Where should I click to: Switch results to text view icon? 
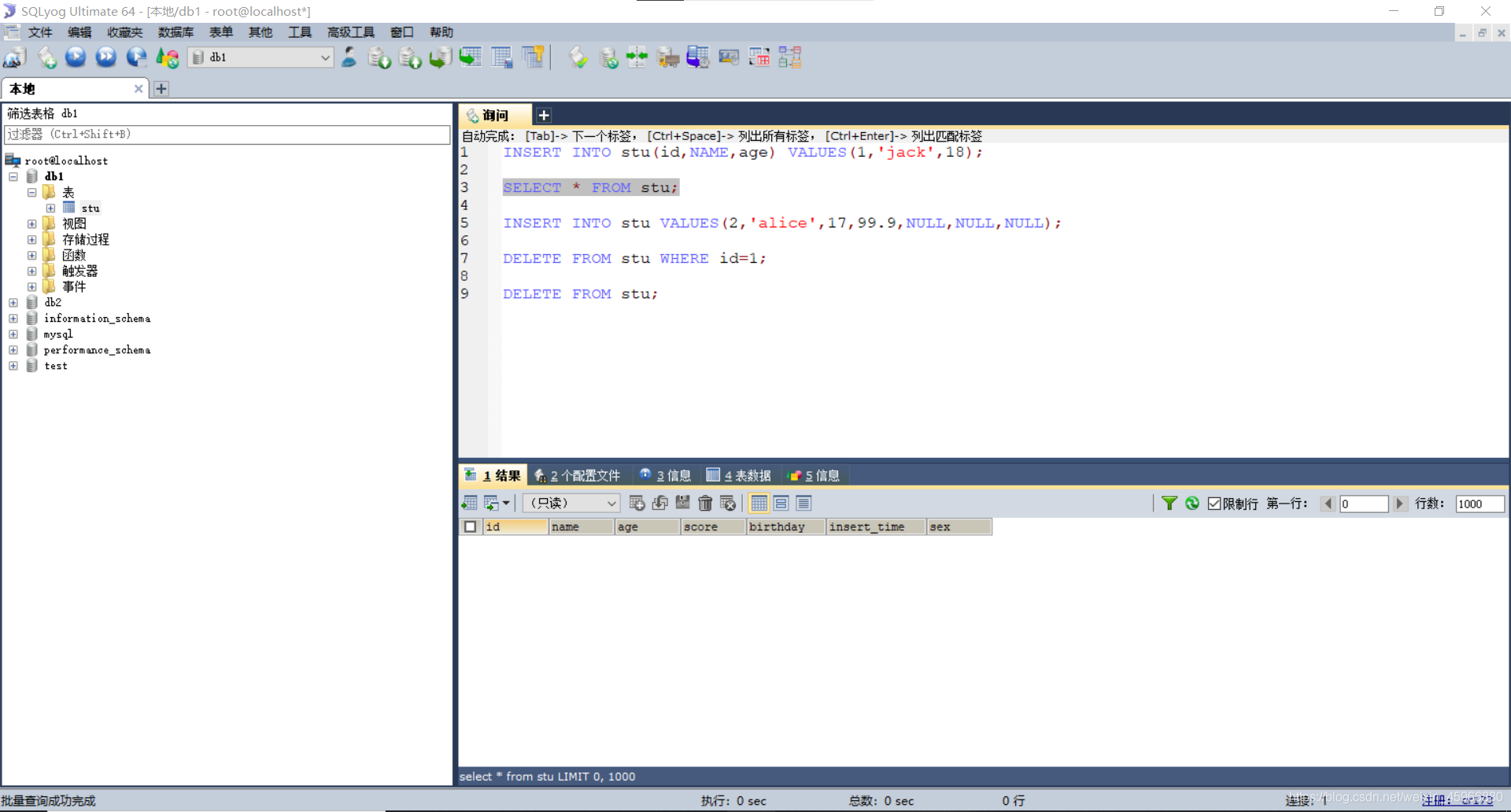[x=804, y=504]
